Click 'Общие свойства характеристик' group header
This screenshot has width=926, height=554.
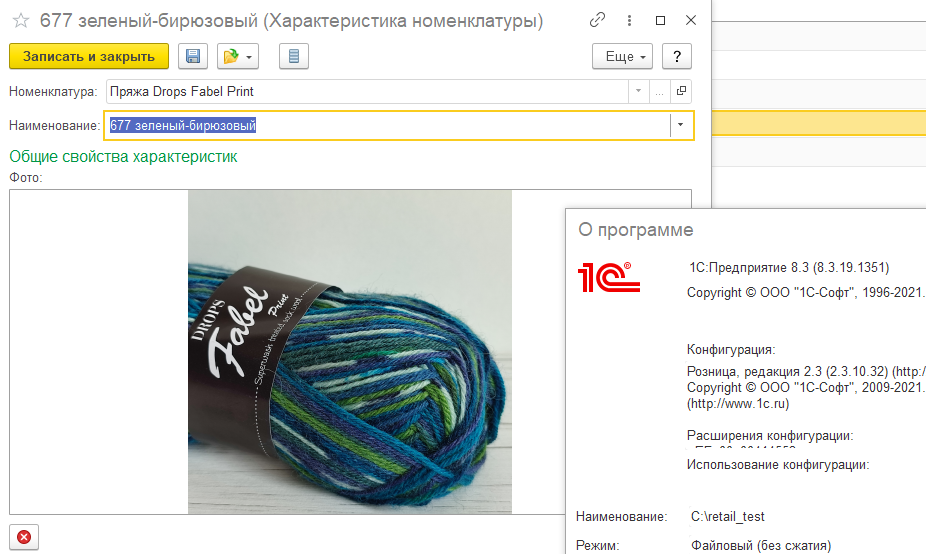[x=123, y=157]
